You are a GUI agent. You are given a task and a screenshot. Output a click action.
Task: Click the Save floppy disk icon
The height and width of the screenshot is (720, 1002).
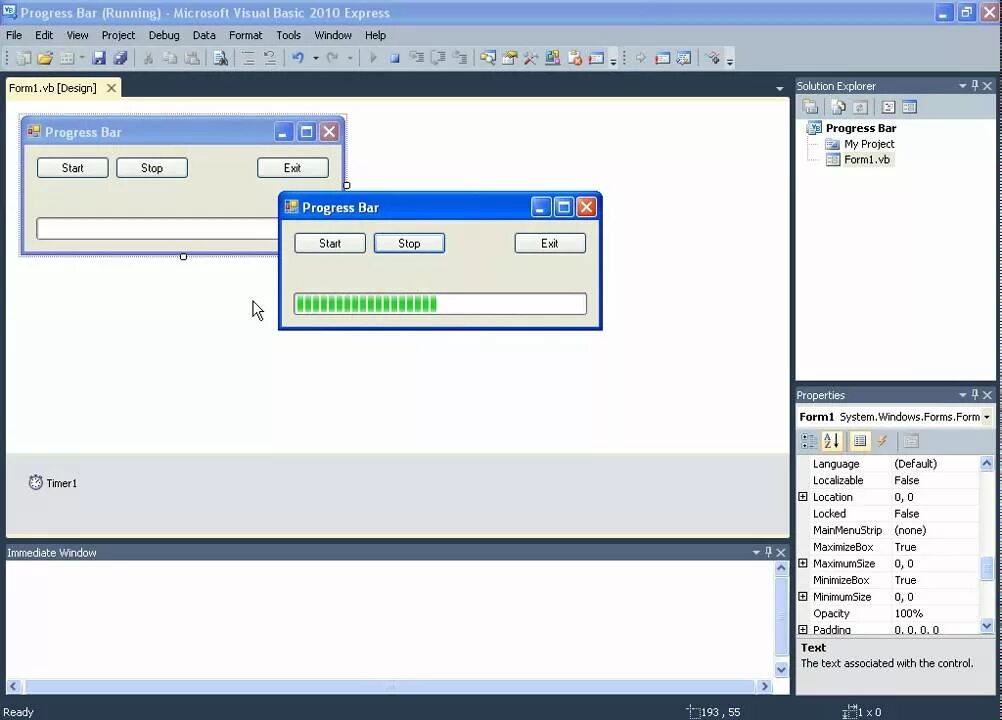click(x=99, y=59)
